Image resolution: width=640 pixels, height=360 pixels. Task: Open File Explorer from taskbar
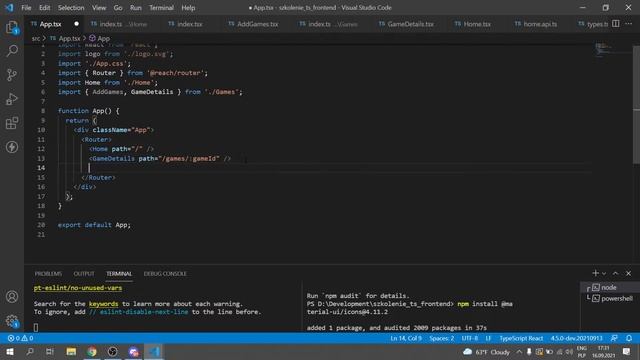click(71, 352)
